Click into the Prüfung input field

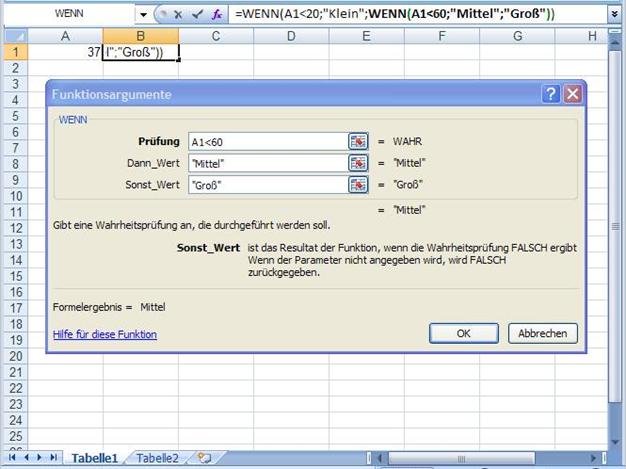(x=265, y=141)
